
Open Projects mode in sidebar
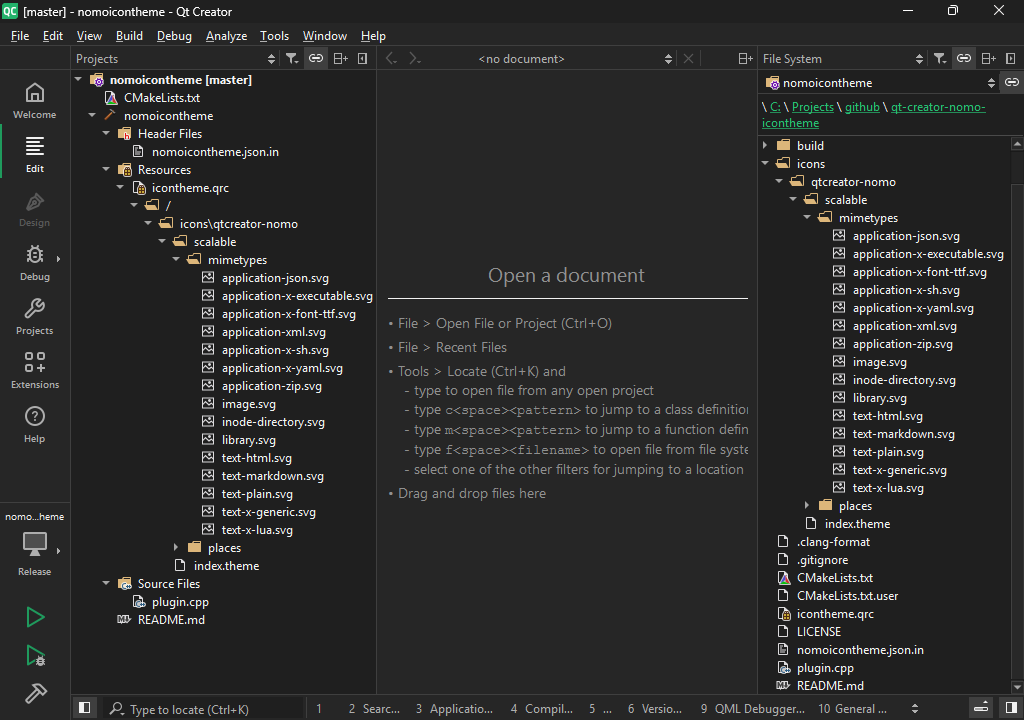click(x=35, y=318)
